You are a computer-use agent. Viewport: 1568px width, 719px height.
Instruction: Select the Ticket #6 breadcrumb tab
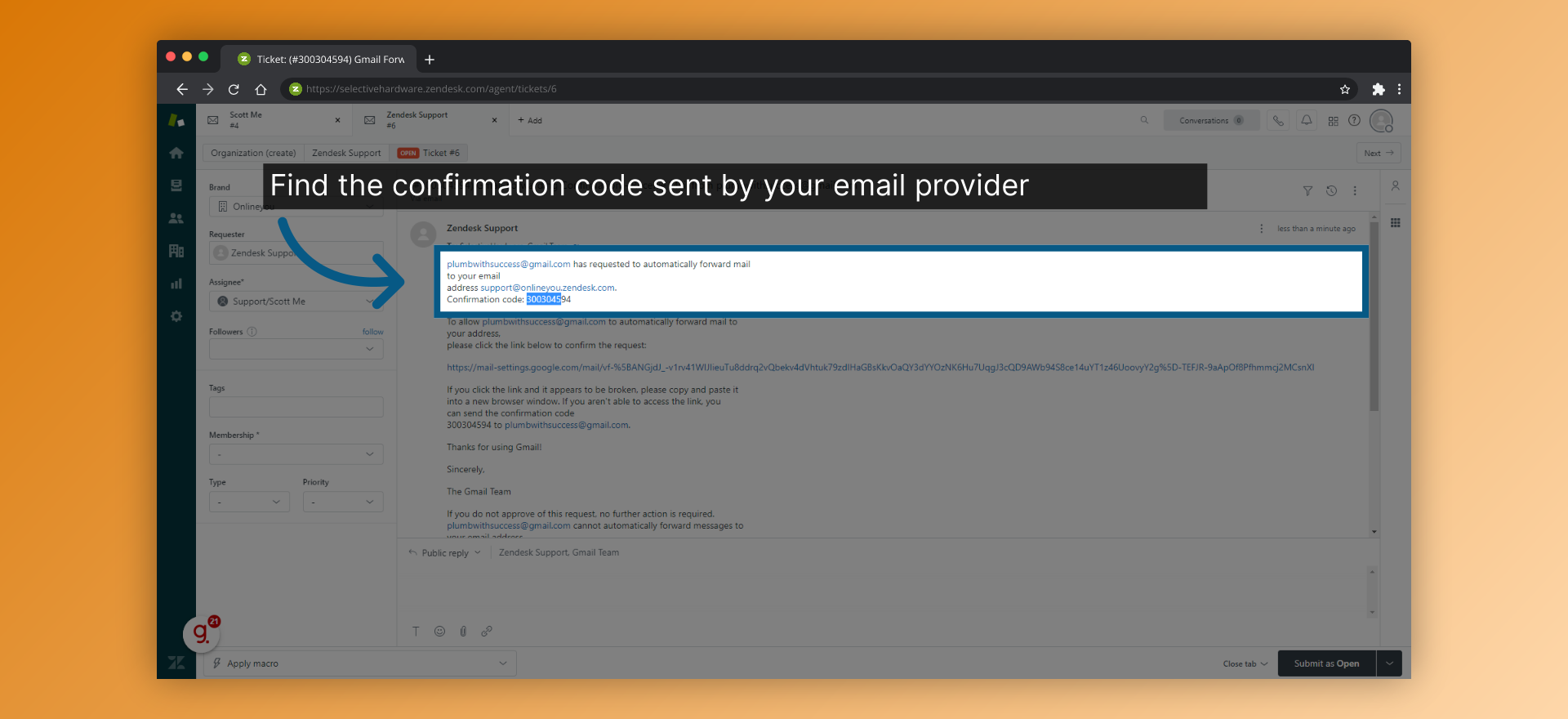[x=429, y=153]
